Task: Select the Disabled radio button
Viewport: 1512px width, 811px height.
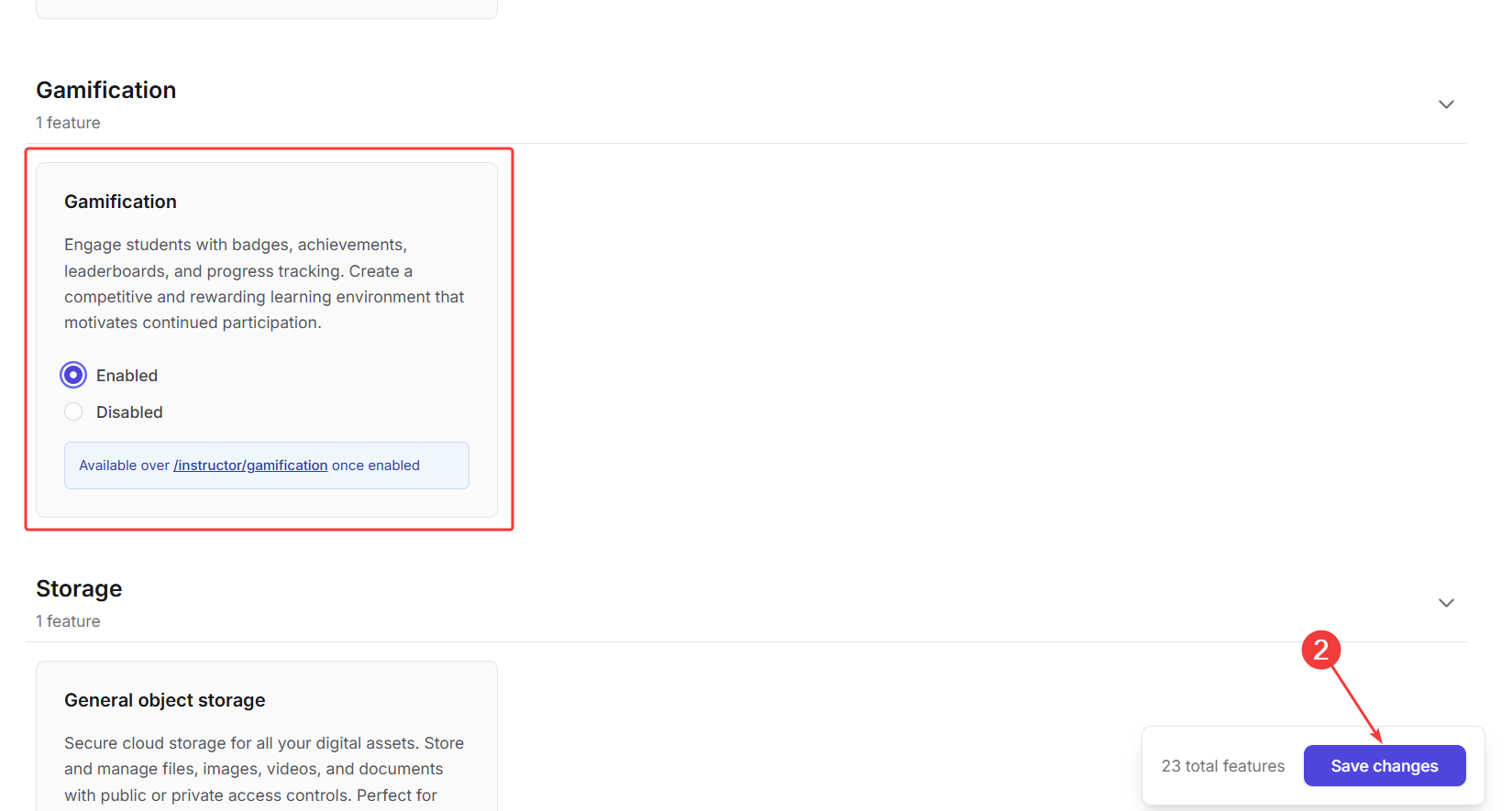Action: coord(73,412)
